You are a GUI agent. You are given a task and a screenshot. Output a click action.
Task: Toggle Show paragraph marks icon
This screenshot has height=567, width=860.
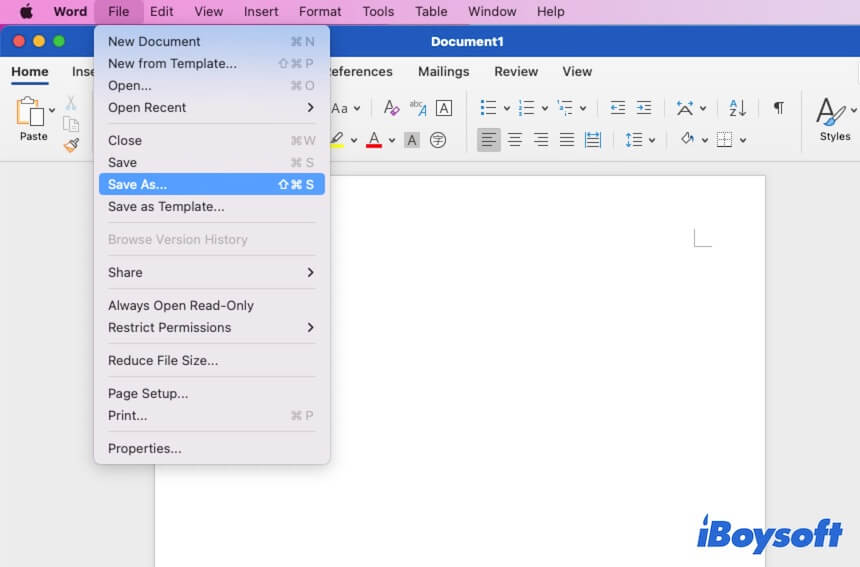778,107
